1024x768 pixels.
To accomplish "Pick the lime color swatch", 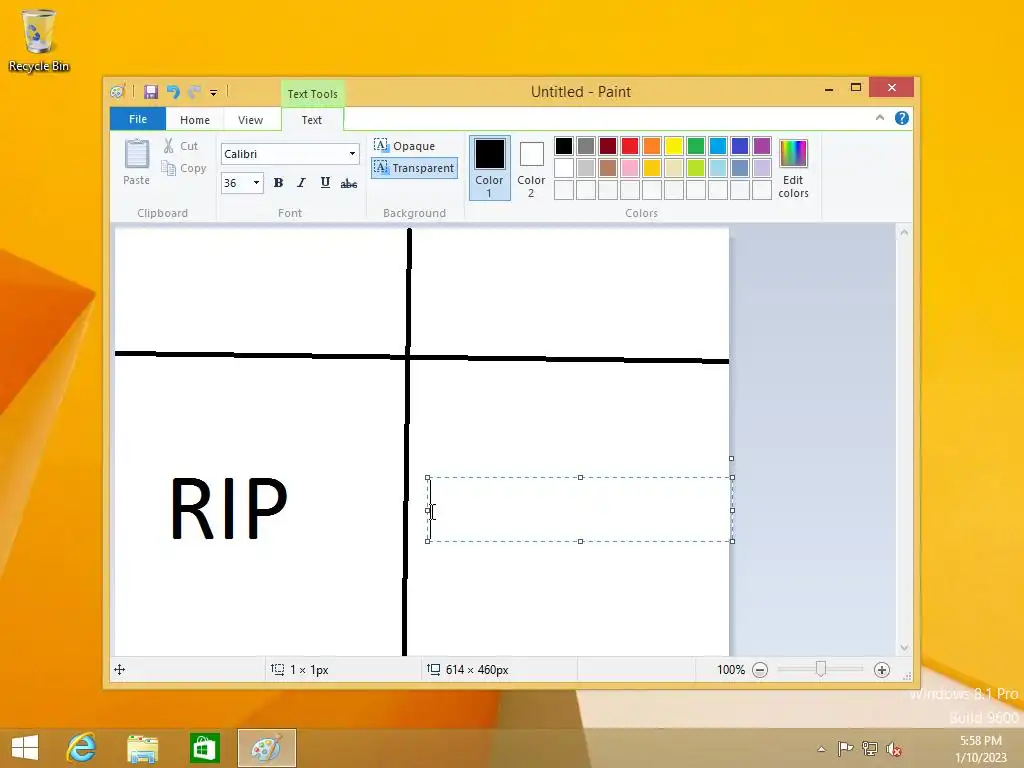I will point(696,168).
